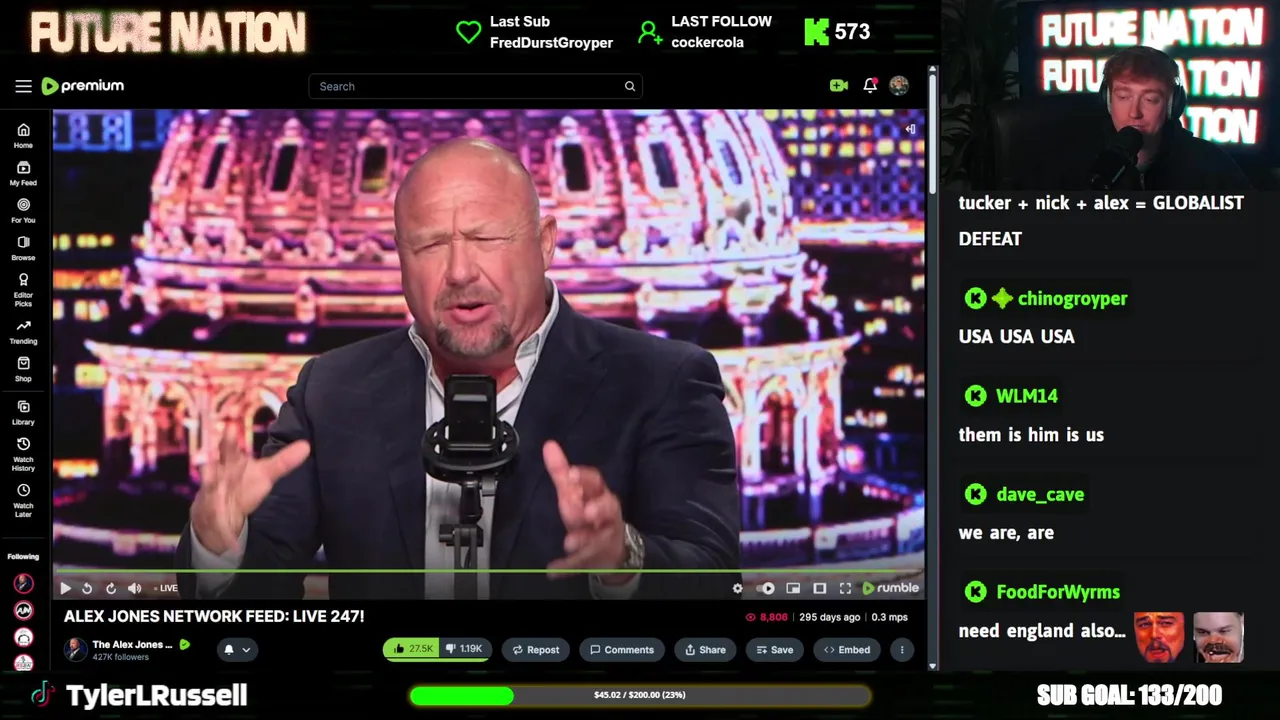The image size is (1280, 720).
Task: Open My Feed in the sidebar
Action: 23,174
